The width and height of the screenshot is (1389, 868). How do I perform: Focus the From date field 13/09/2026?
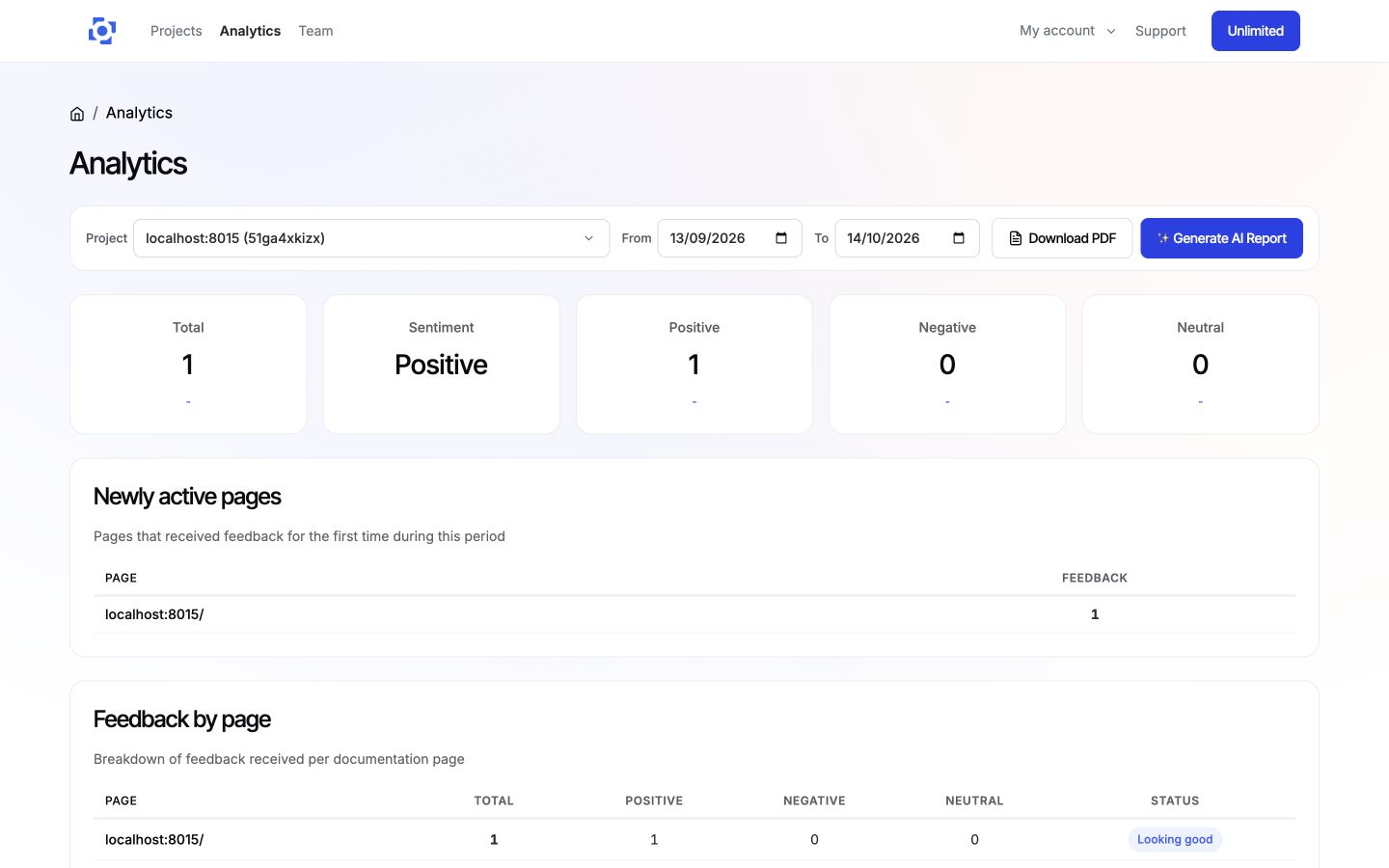coord(729,238)
